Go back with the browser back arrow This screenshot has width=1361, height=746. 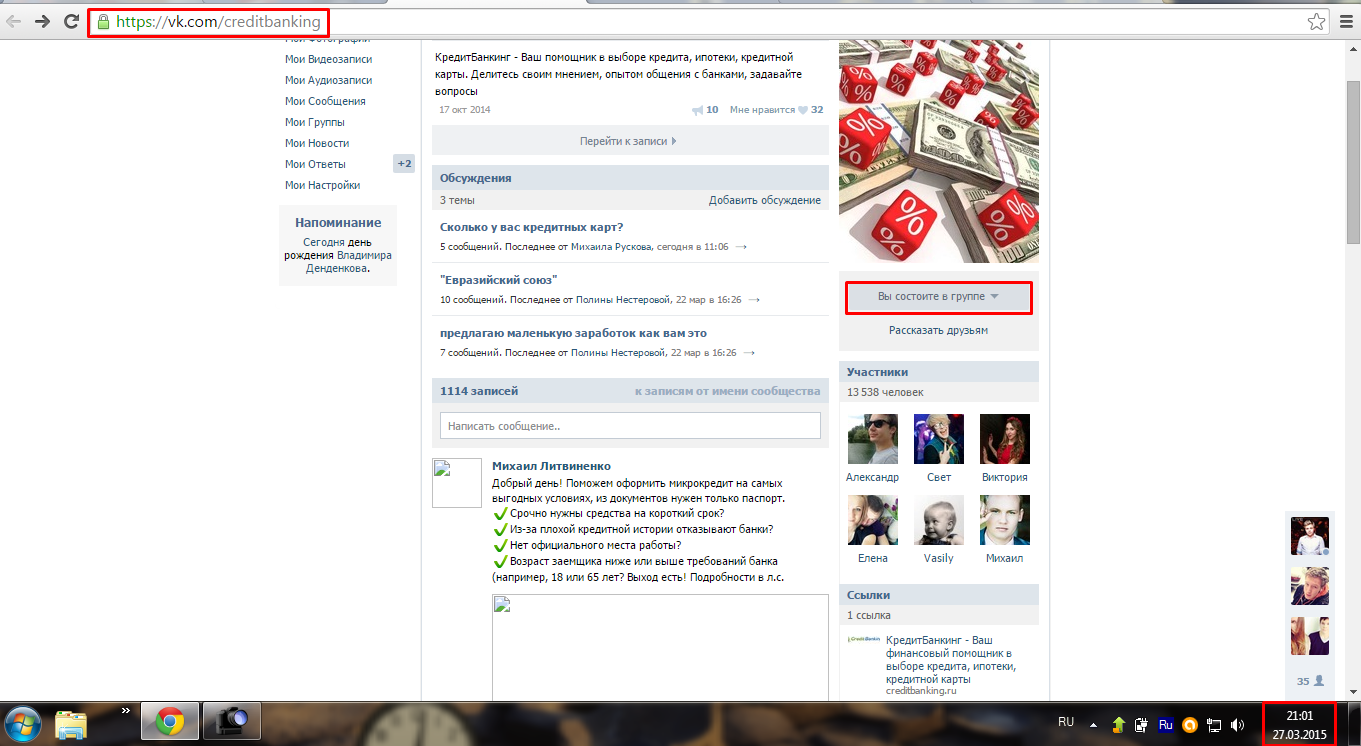coord(14,21)
